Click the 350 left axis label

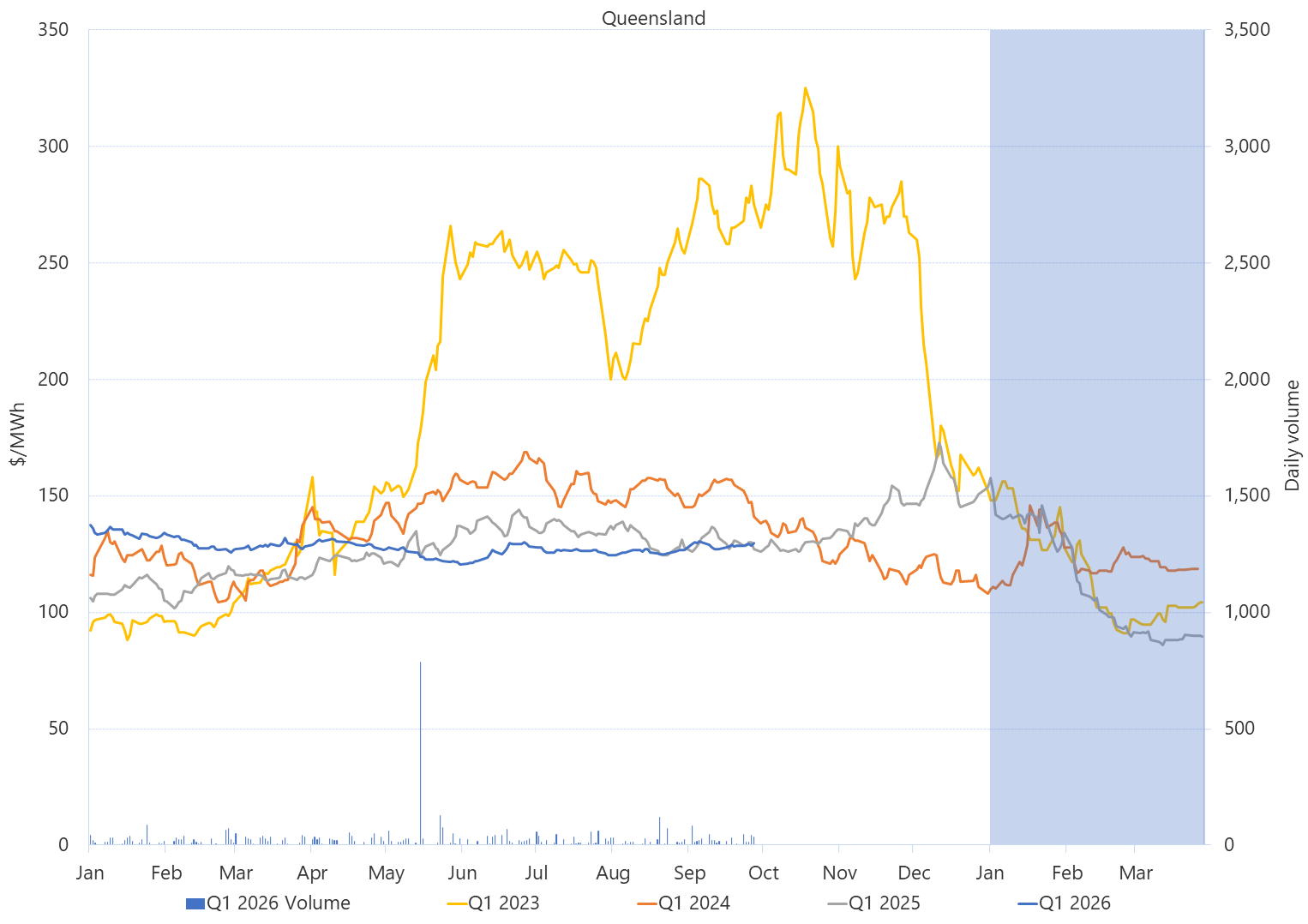point(53,30)
